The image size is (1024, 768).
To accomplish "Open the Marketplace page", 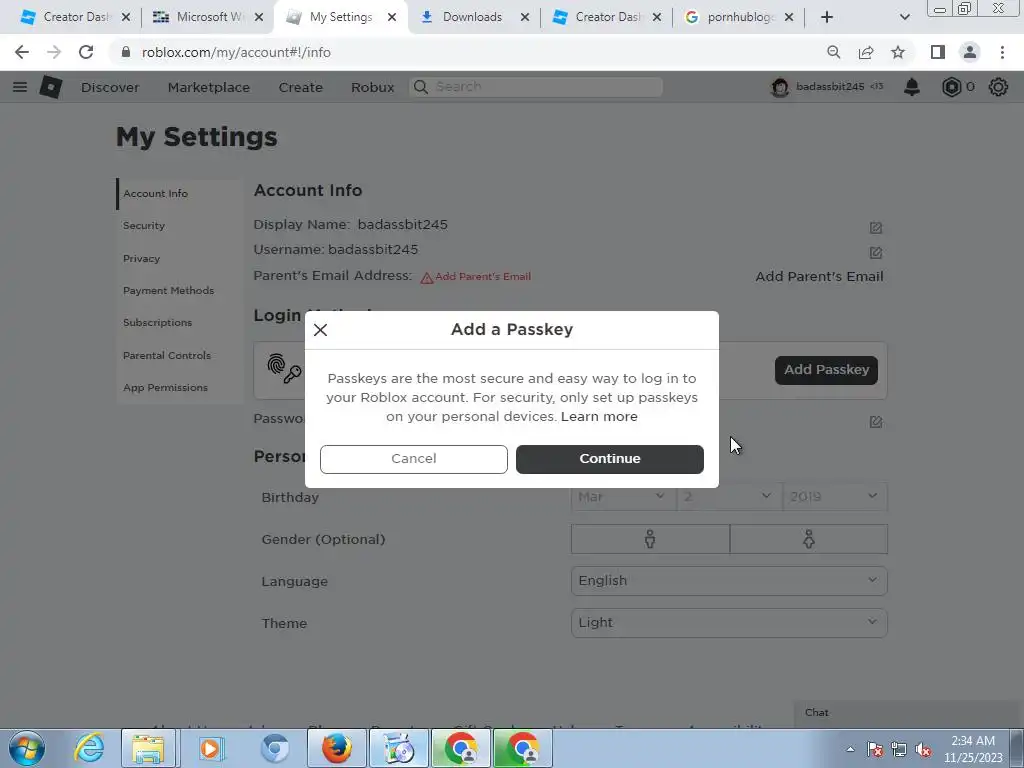I will (208, 88).
